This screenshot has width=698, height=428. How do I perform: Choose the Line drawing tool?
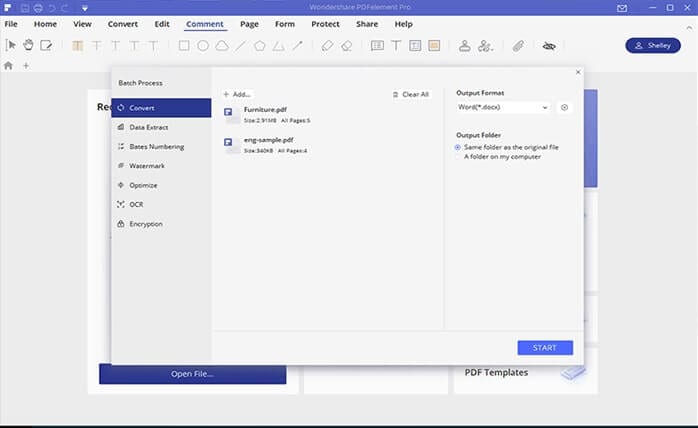click(x=240, y=45)
